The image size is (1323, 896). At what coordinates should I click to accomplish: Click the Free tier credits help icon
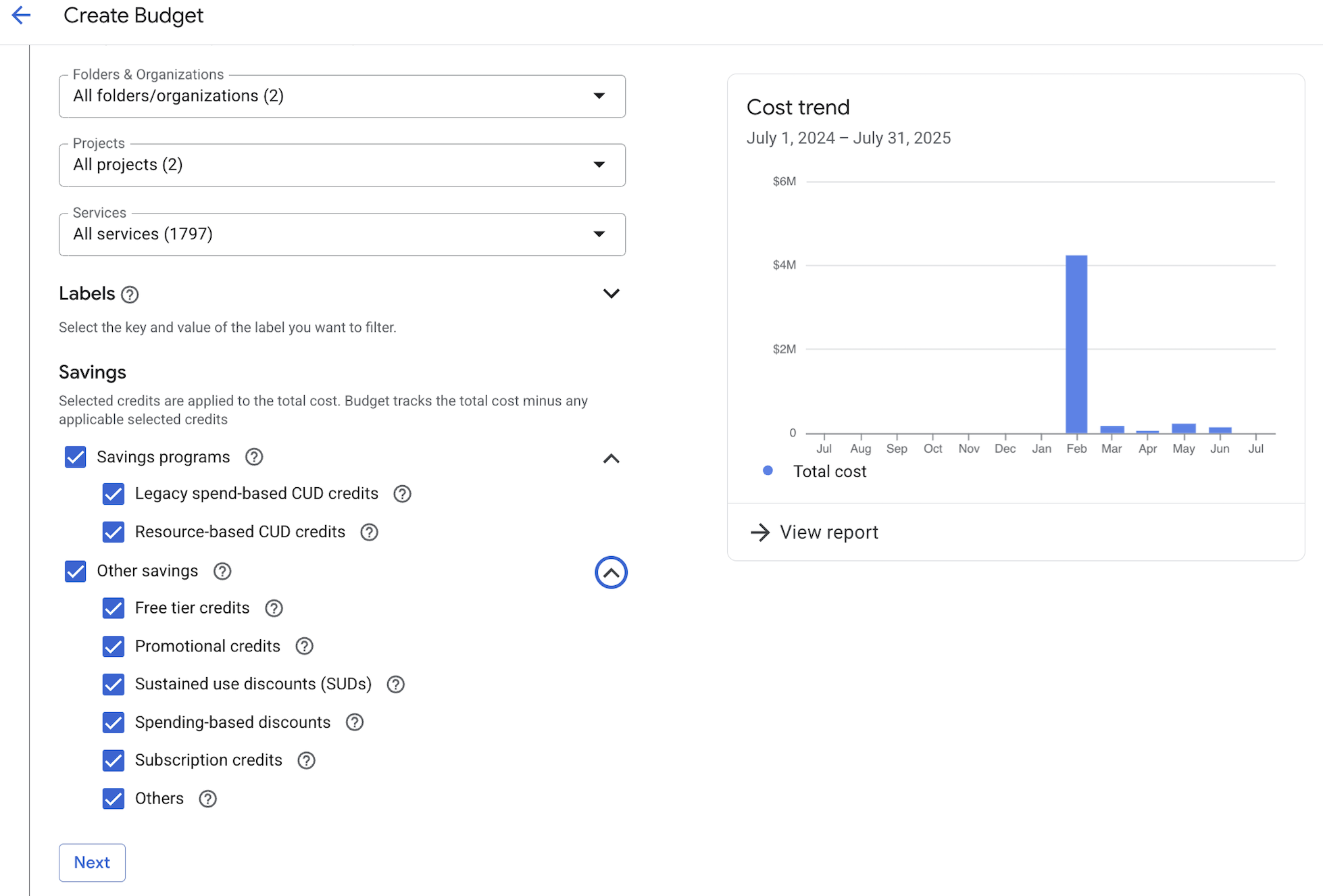pyautogui.click(x=274, y=608)
